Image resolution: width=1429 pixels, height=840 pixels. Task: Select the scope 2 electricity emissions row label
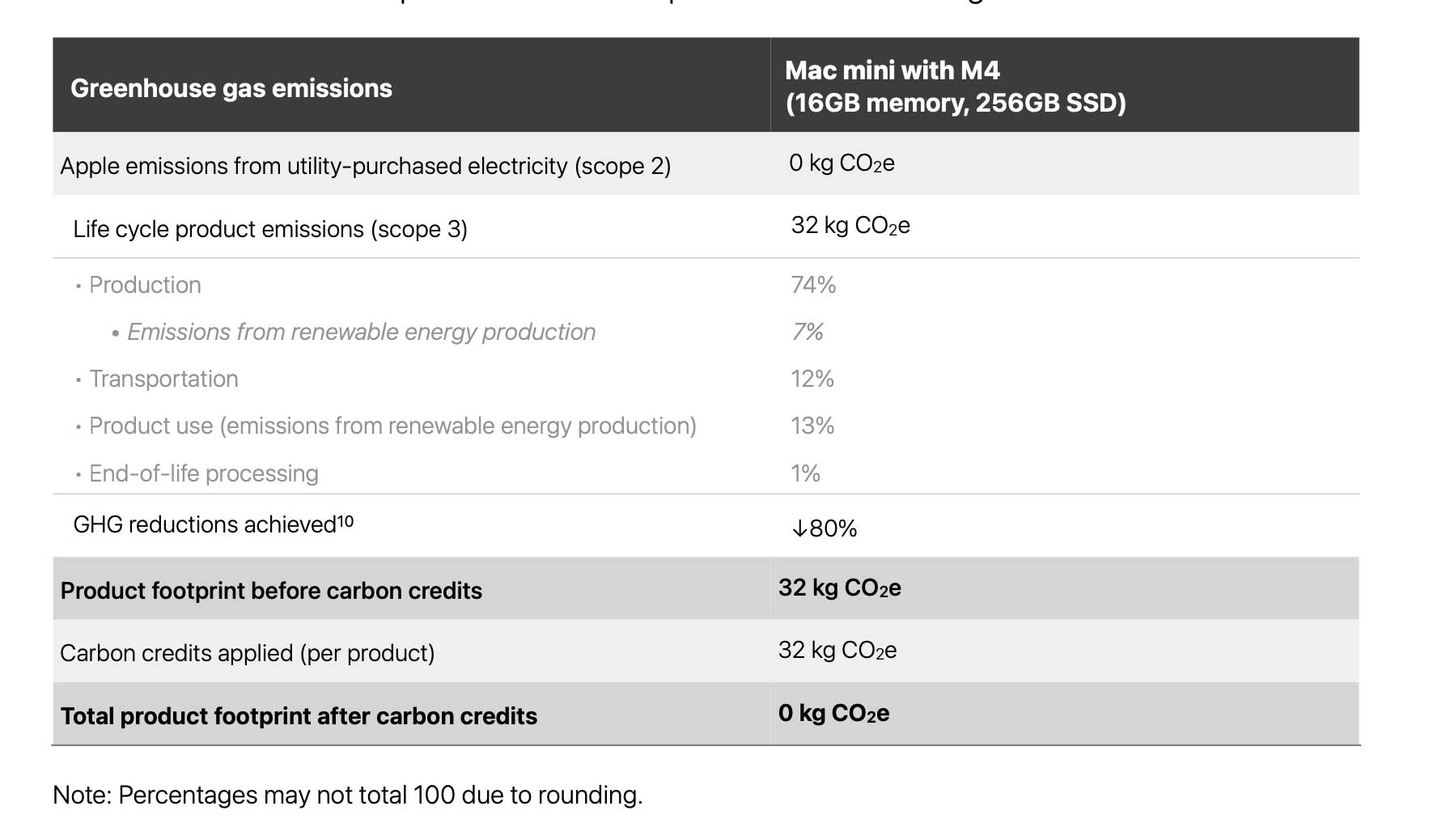(365, 166)
